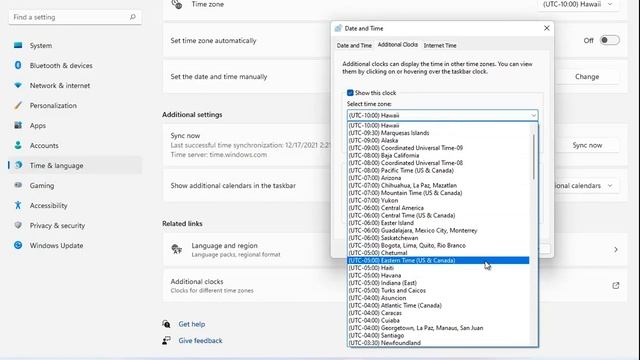Click the search magnifier icon
Viewport: 640px width, 360px height.
tap(133, 17)
